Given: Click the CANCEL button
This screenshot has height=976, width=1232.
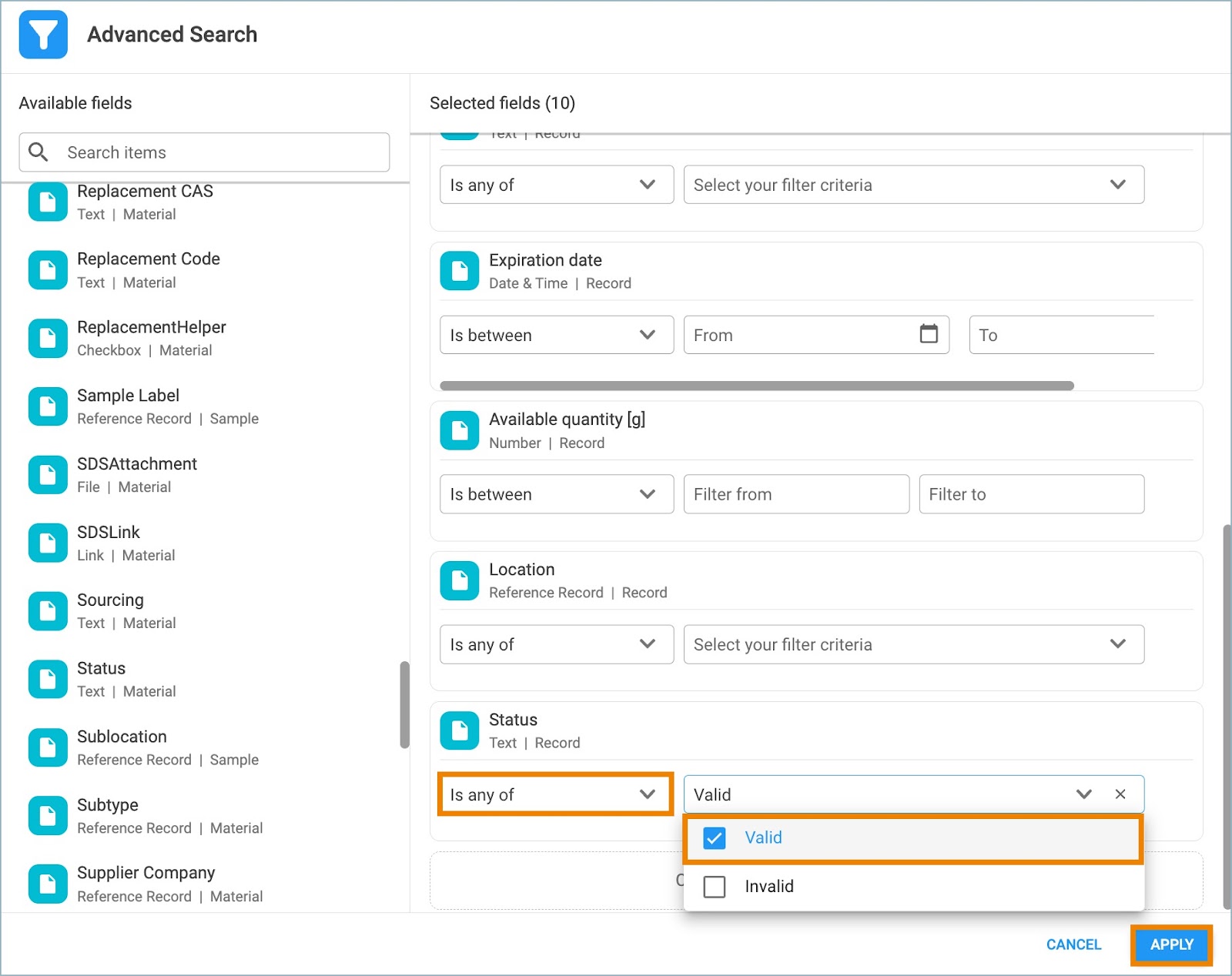Looking at the screenshot, I should (x=1073, y=944).
